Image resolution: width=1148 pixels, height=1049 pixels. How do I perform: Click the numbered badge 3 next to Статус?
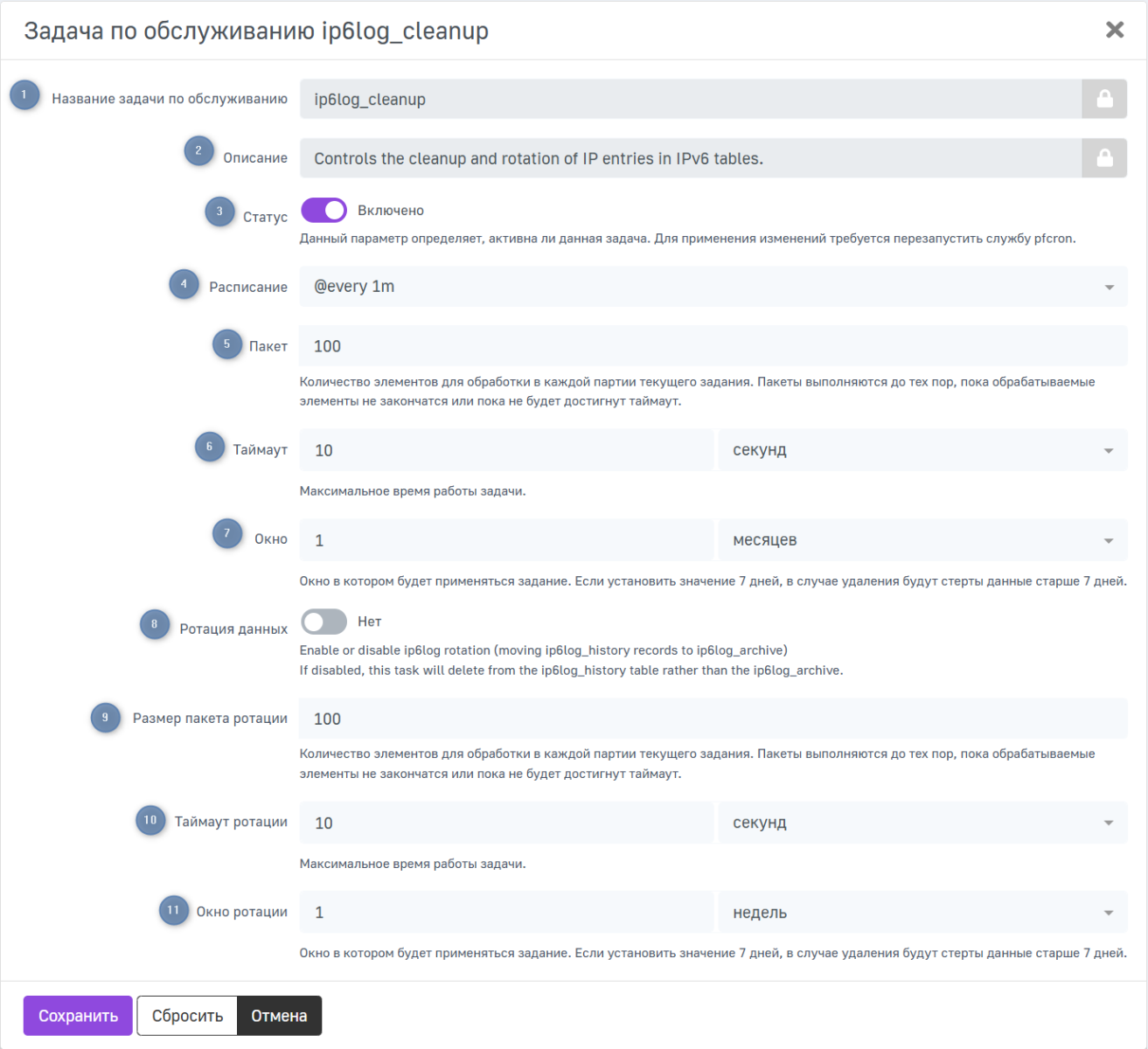(x=219, y=212)
